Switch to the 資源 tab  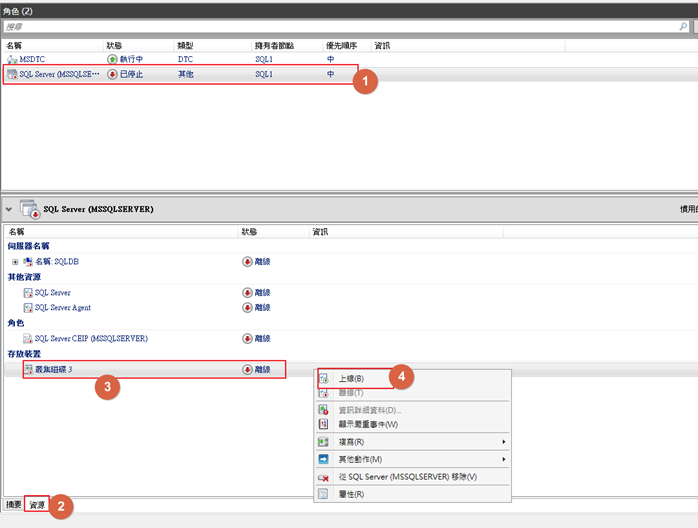(x=37, y=505)
